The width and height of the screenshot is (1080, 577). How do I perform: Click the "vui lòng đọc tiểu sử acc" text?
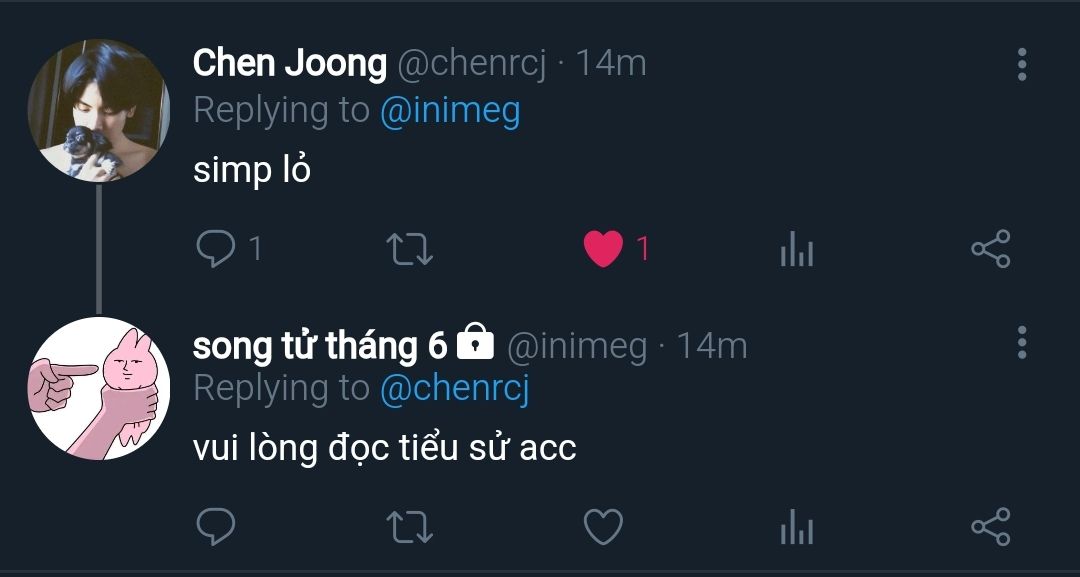coord(384,448)
